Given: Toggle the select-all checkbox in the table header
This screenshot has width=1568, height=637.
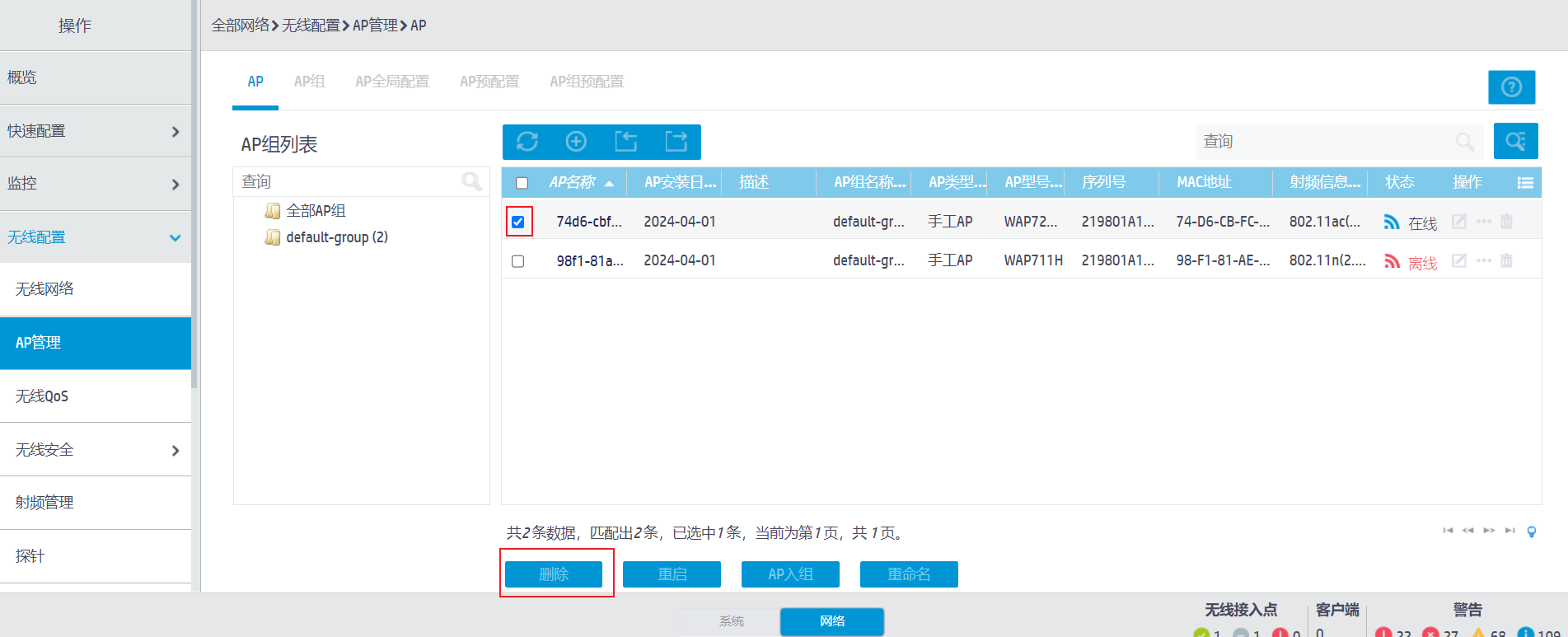Looking at the screenshot, I should tap(522, 183).
